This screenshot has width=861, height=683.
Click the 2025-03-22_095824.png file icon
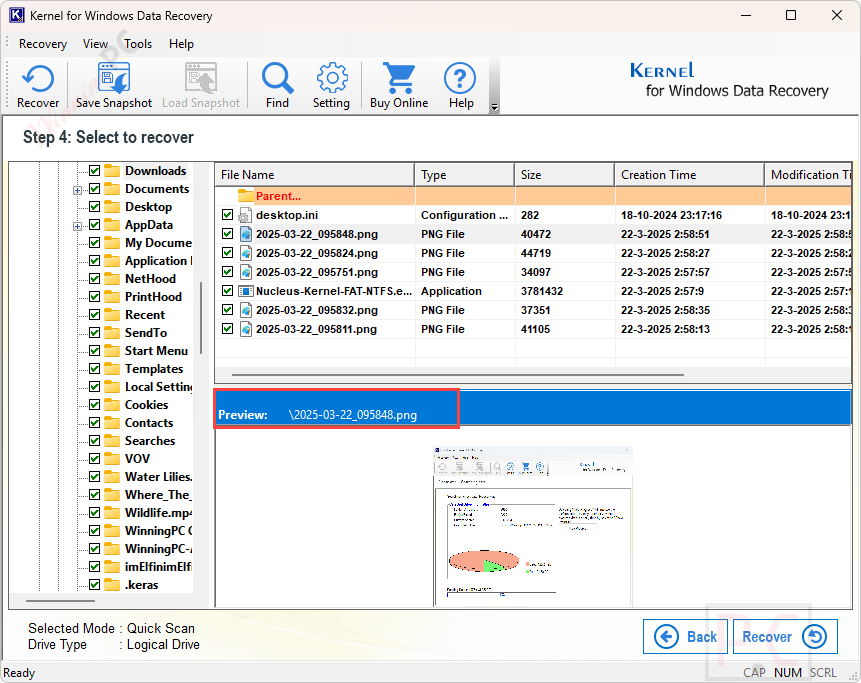pos(246,253)
